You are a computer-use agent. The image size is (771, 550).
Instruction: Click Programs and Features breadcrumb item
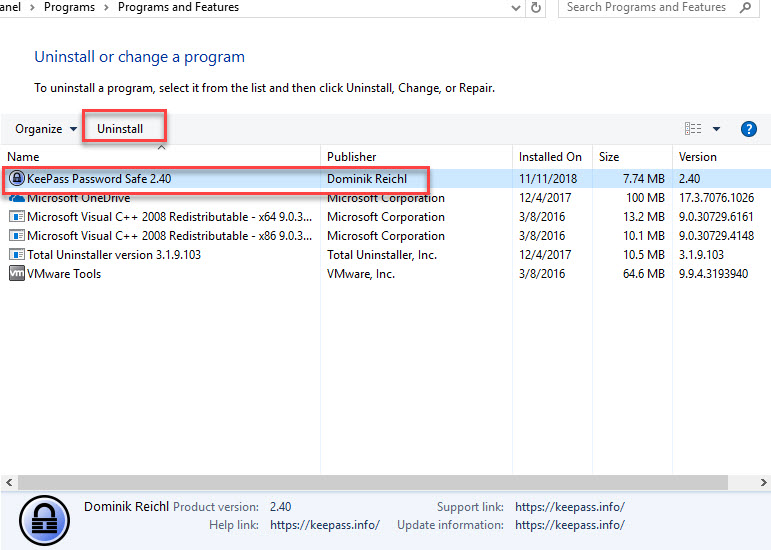178,7
